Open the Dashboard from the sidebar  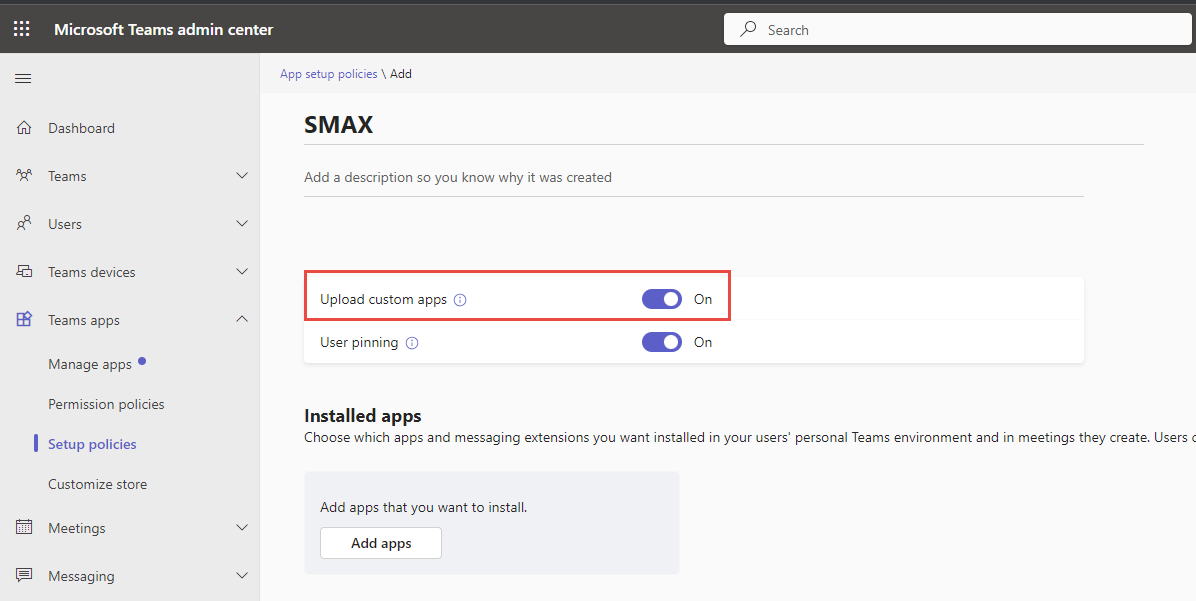tap(81, 128)
